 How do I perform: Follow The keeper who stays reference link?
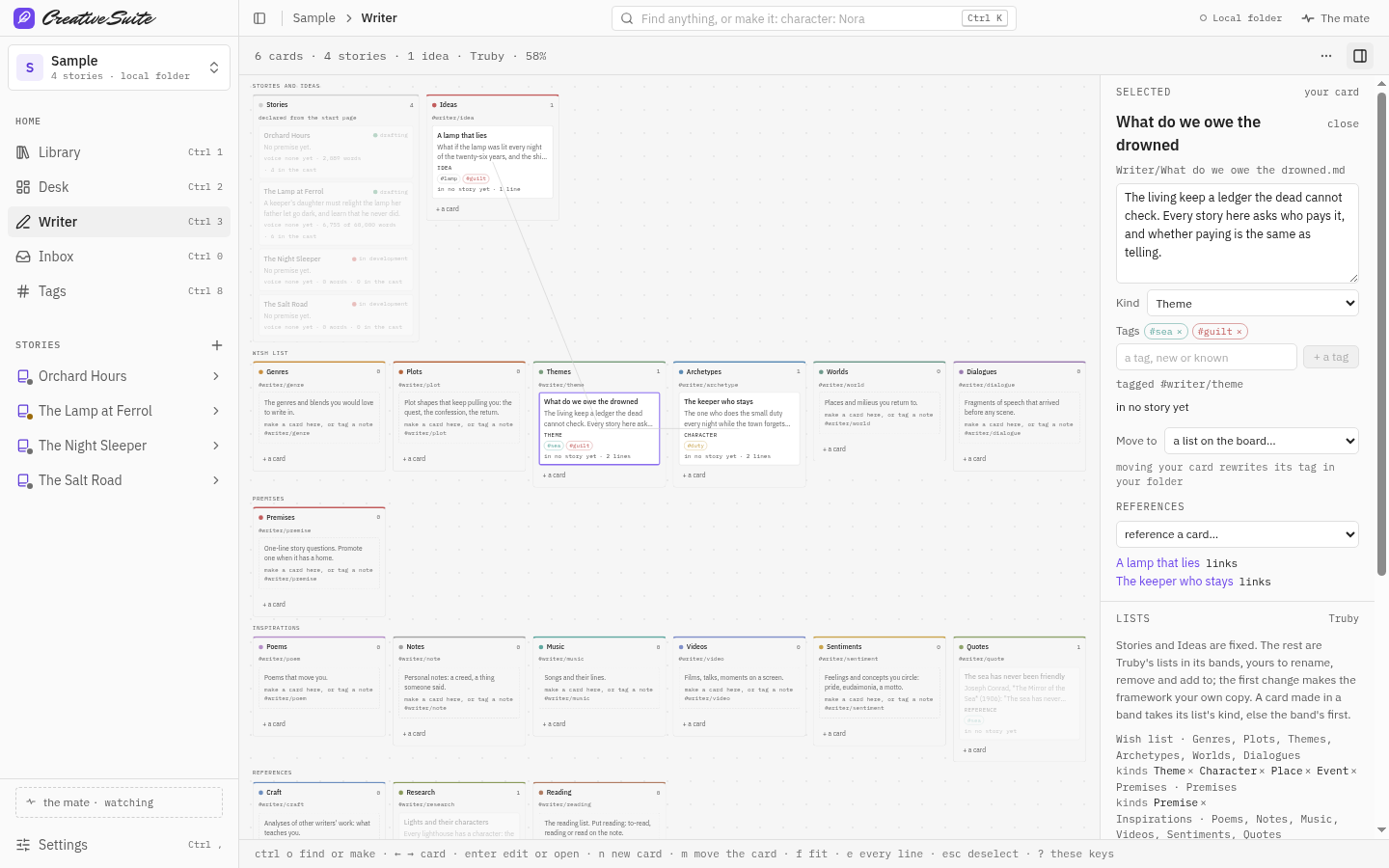(1175, 582)
